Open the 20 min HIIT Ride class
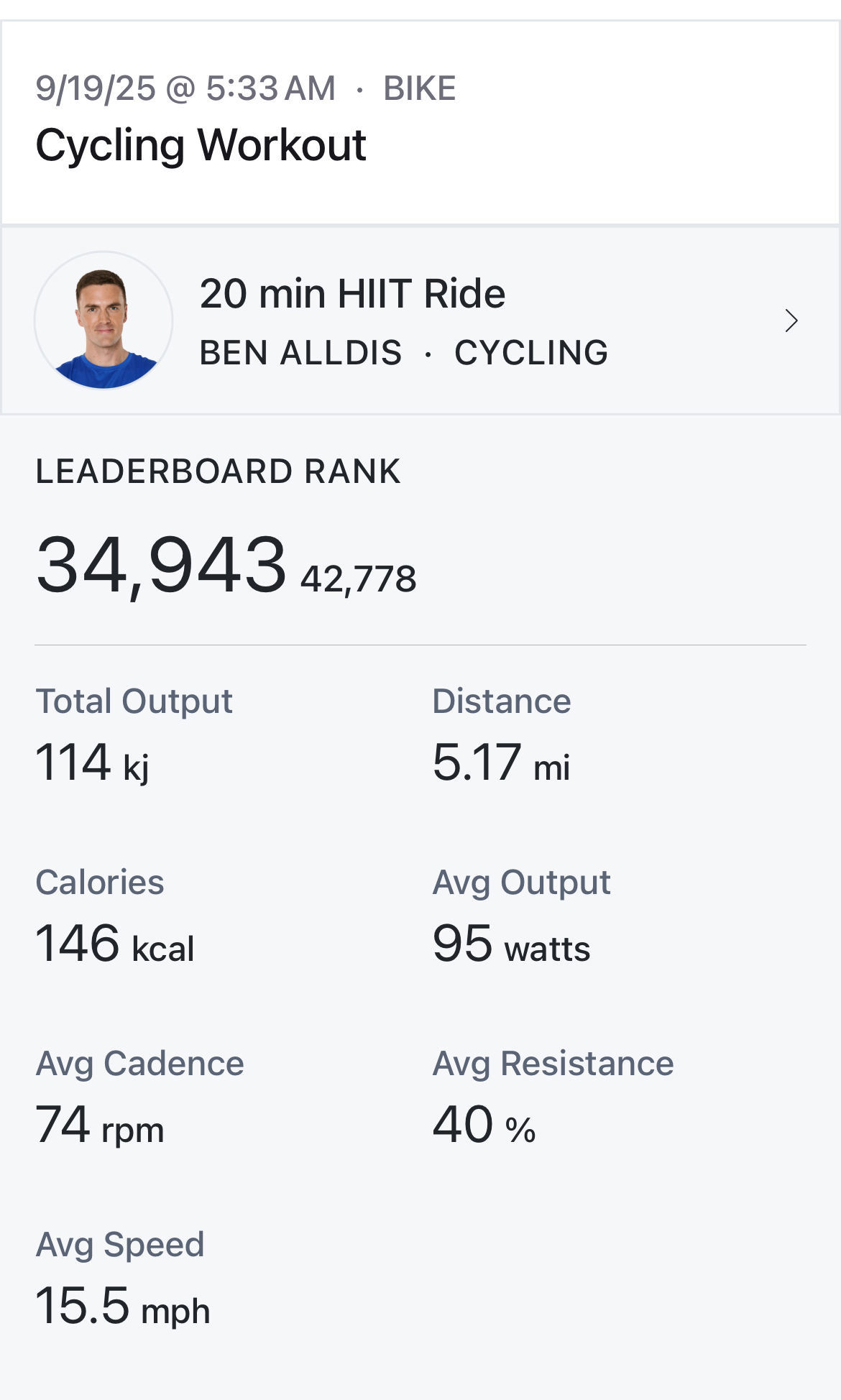841x1400 pixels. 352,294
